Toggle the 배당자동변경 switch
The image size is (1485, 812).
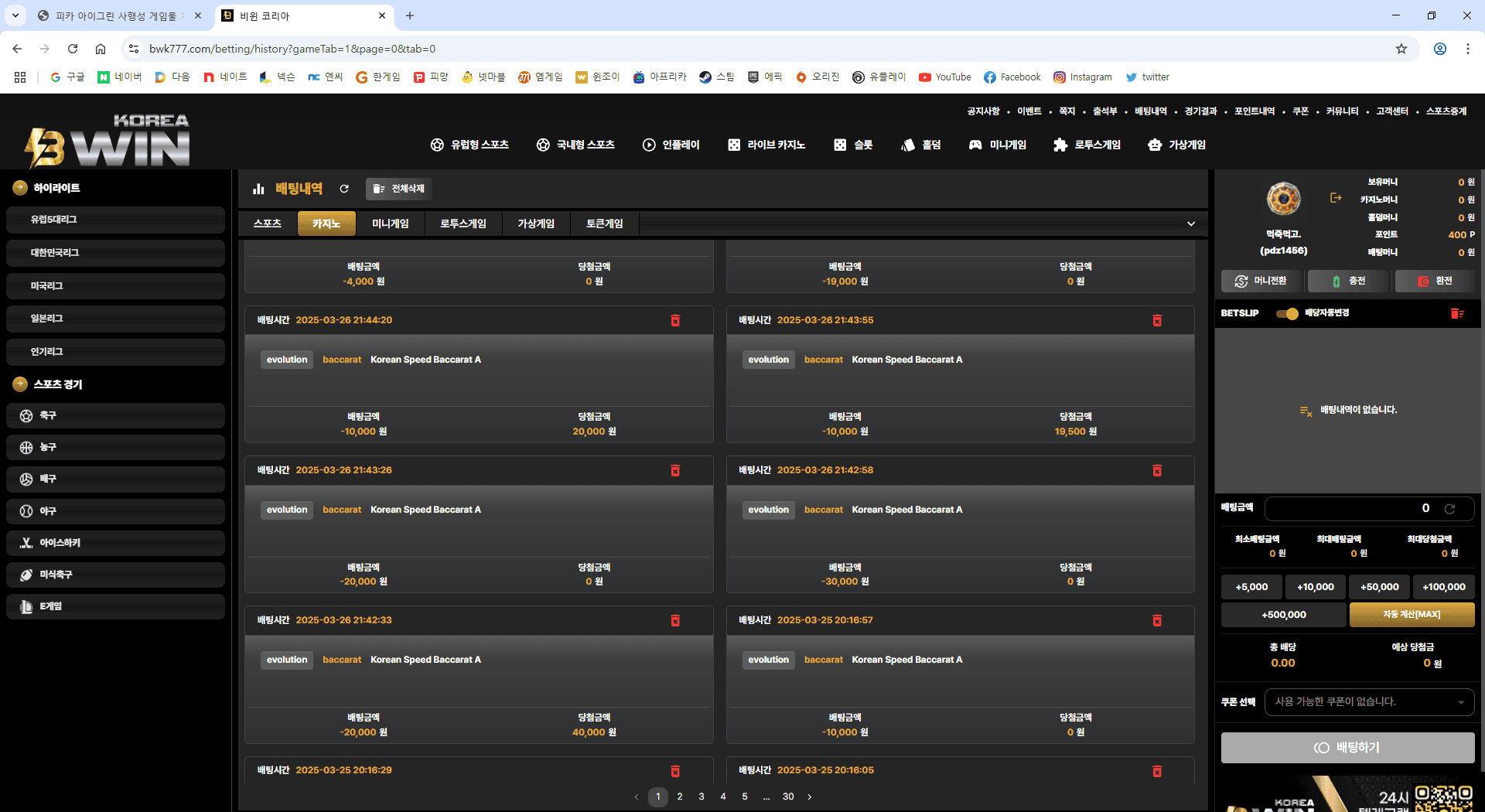click(1287, 313)
